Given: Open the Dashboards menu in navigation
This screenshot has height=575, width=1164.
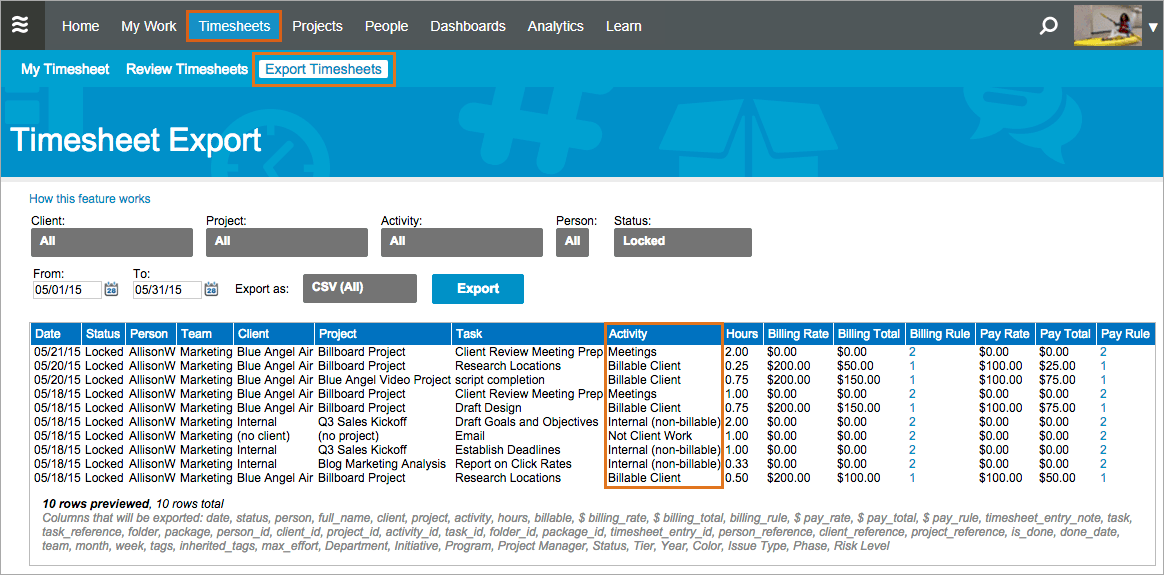Looking at the screenshot, I should (467, 26).
